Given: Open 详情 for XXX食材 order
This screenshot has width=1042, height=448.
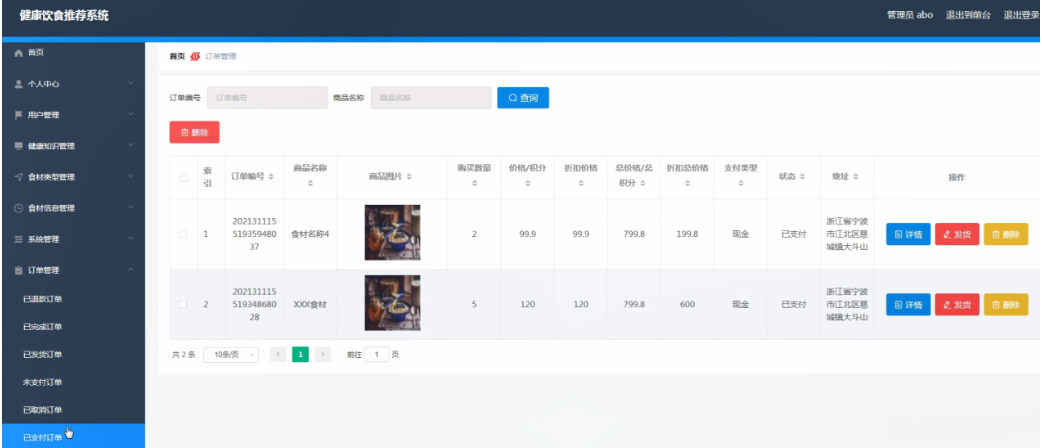Looking at the screenshot, I should (x=908, y=304).
